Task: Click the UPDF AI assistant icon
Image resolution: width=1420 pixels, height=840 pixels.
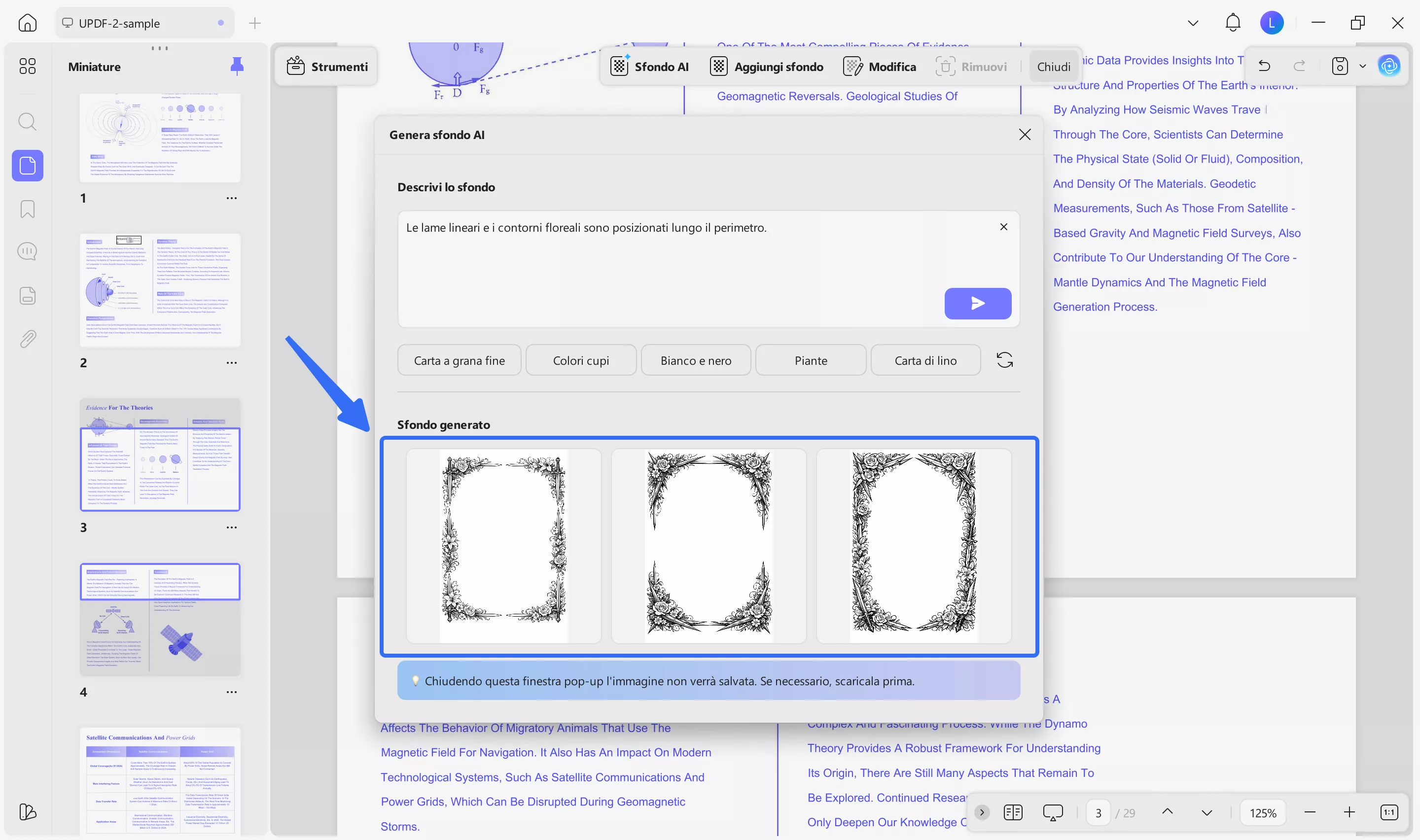Action: click(x=1389, y=66)
